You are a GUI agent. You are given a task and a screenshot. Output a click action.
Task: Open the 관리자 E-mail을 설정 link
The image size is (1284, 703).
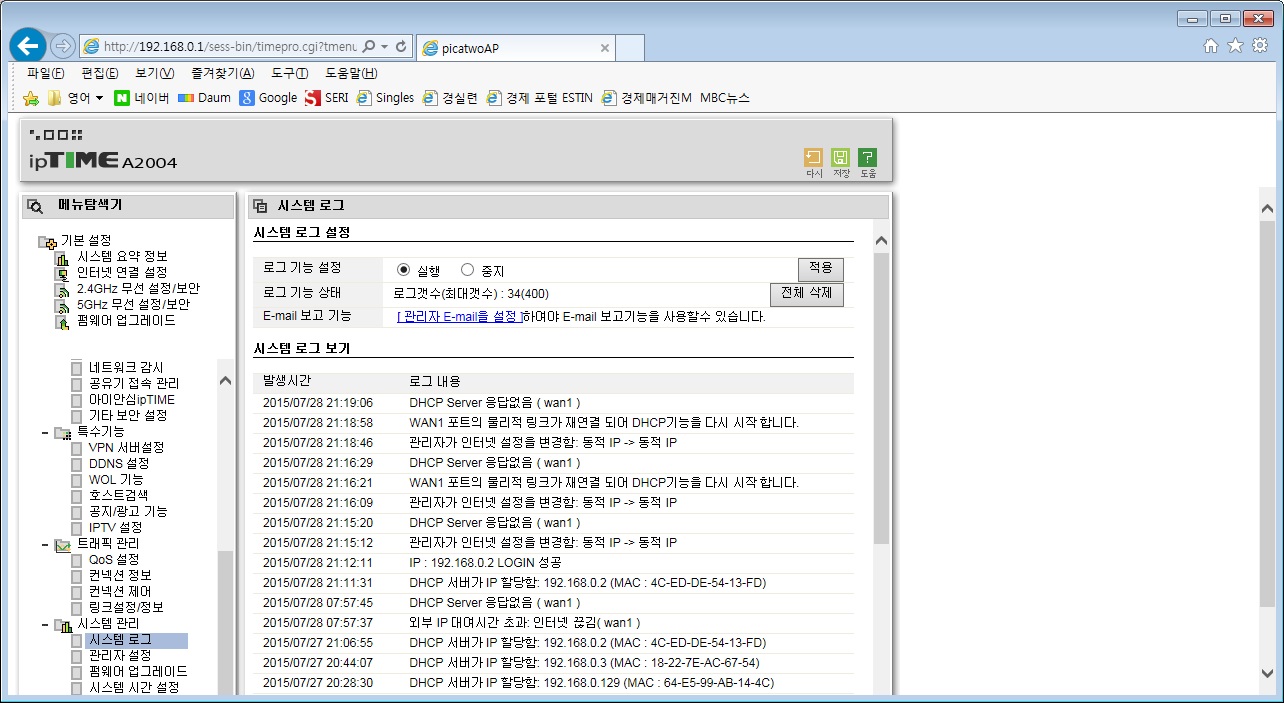459,316
